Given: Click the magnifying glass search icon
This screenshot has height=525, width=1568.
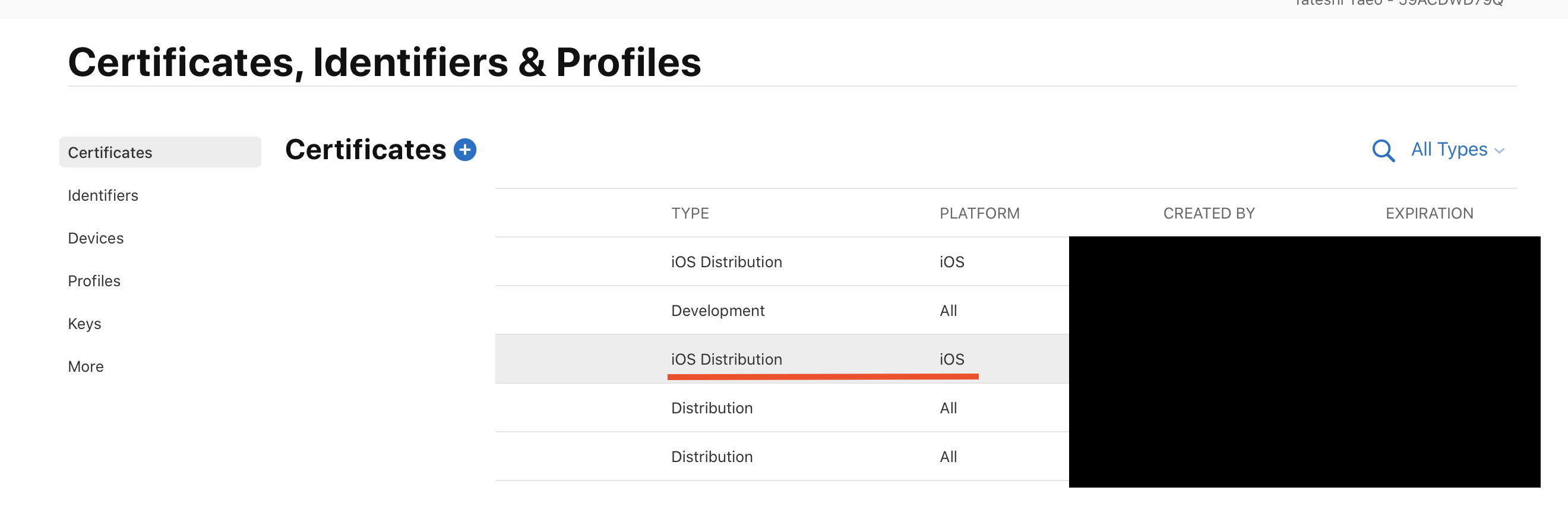Looking at the screenshot, I should [1382, 150].
